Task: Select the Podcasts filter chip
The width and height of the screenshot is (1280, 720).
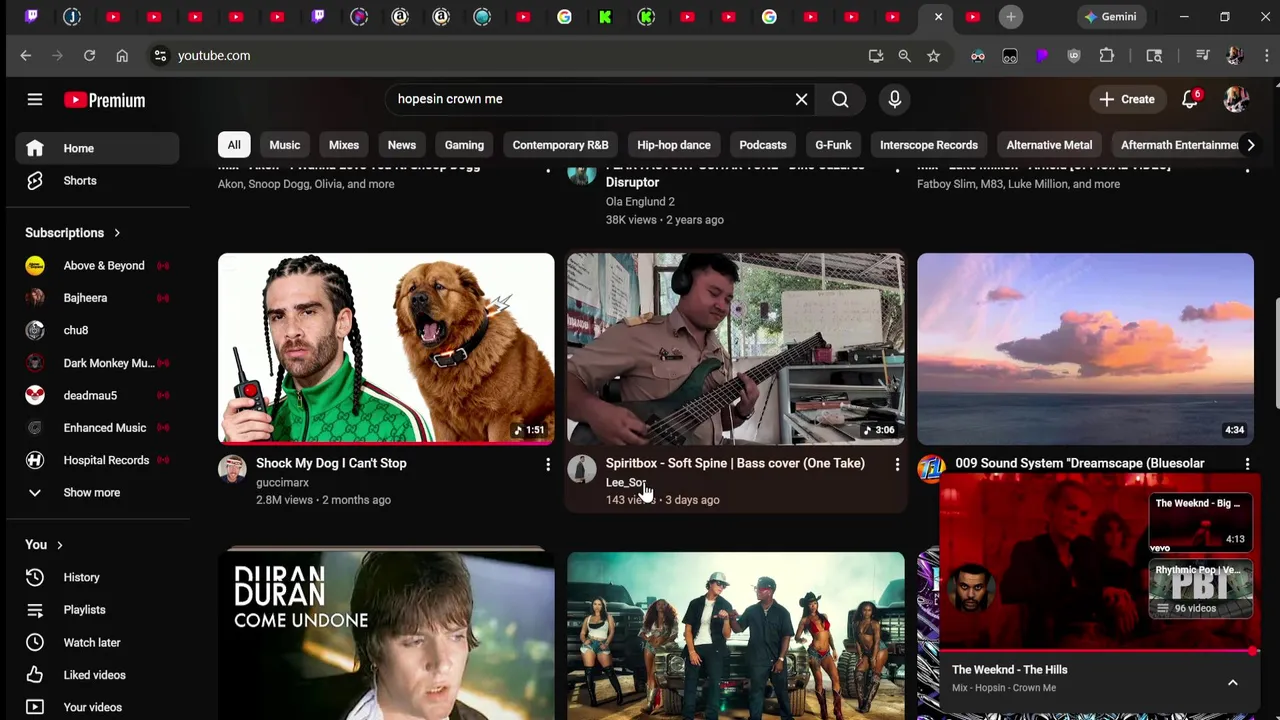Action: pos(763,145)
